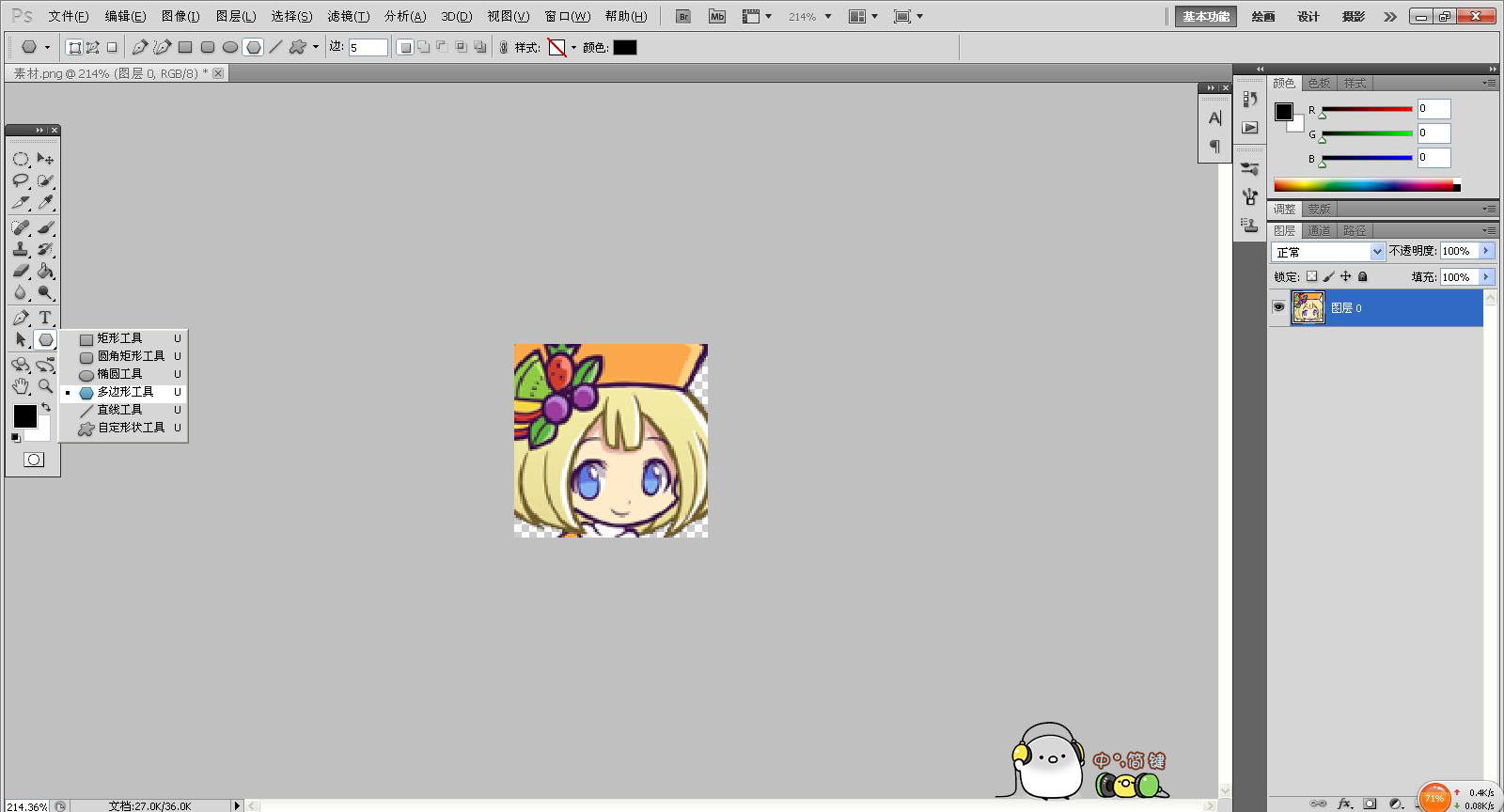Viewport: 1504px width, 812px height.
Task: Open the 文件(F) menu
Action: point(69,16)
